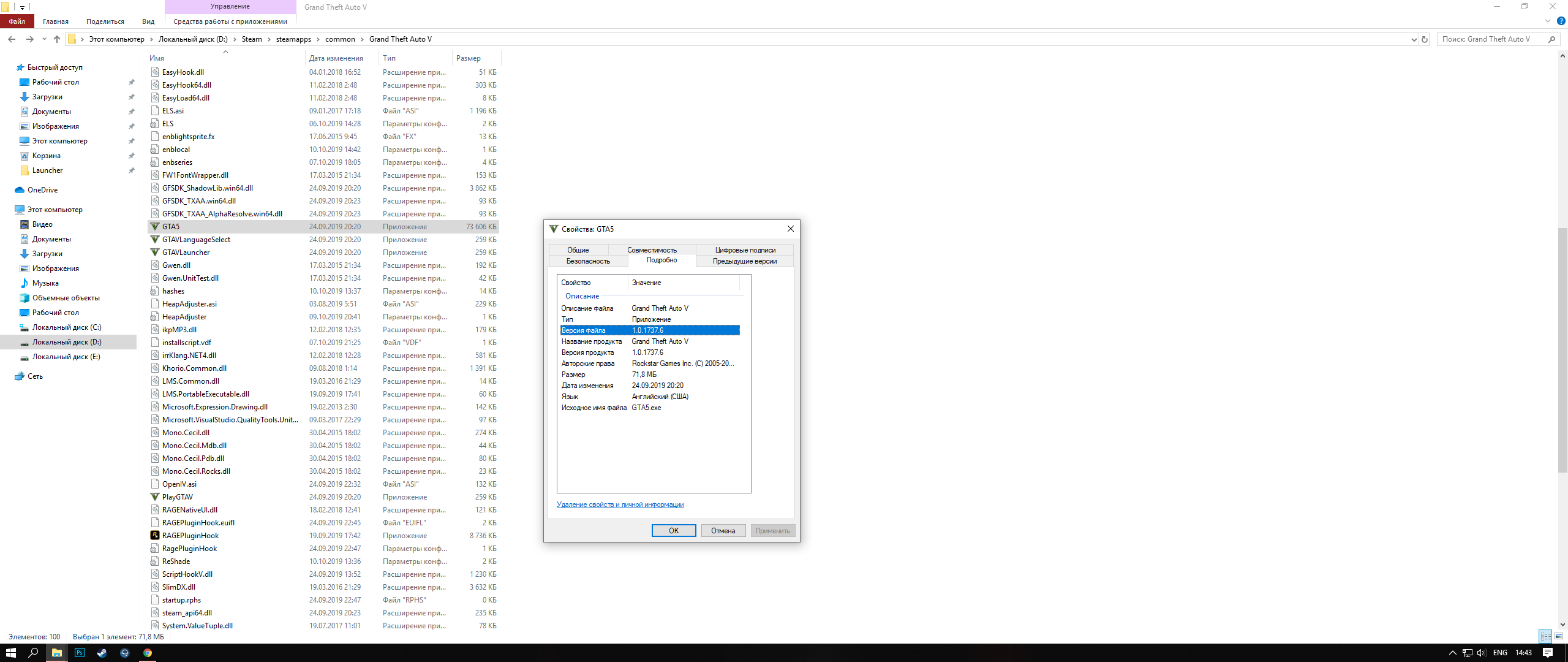The image size is (1568, 662).
Task: Select Локальный диск (C:) in sidebar
Action: click(x=67, y=327)
